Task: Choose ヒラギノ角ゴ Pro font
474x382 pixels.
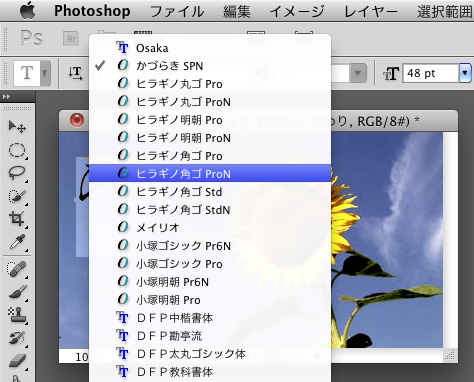Action: (210, 156)
